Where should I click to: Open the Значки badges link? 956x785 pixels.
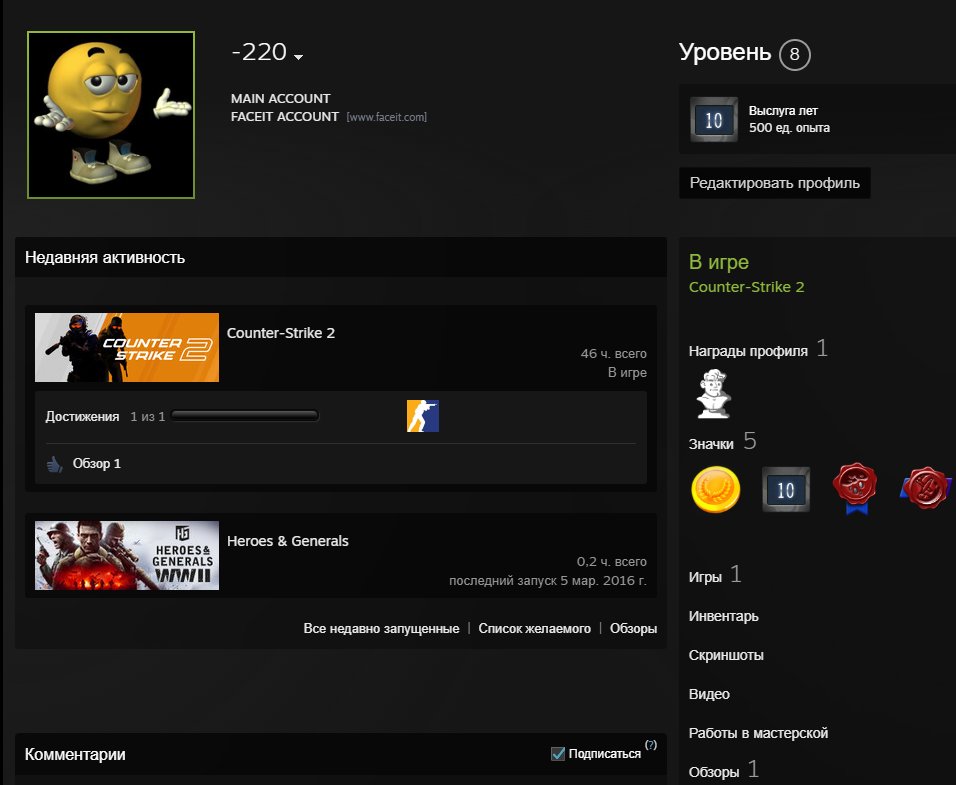click(711, 444)
